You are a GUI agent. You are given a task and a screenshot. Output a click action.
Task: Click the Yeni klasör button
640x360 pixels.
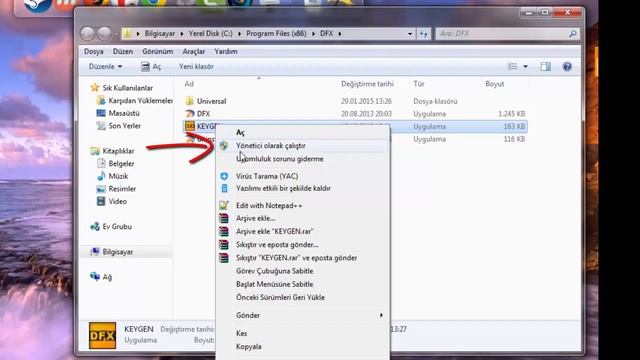(x=196, y=67)
